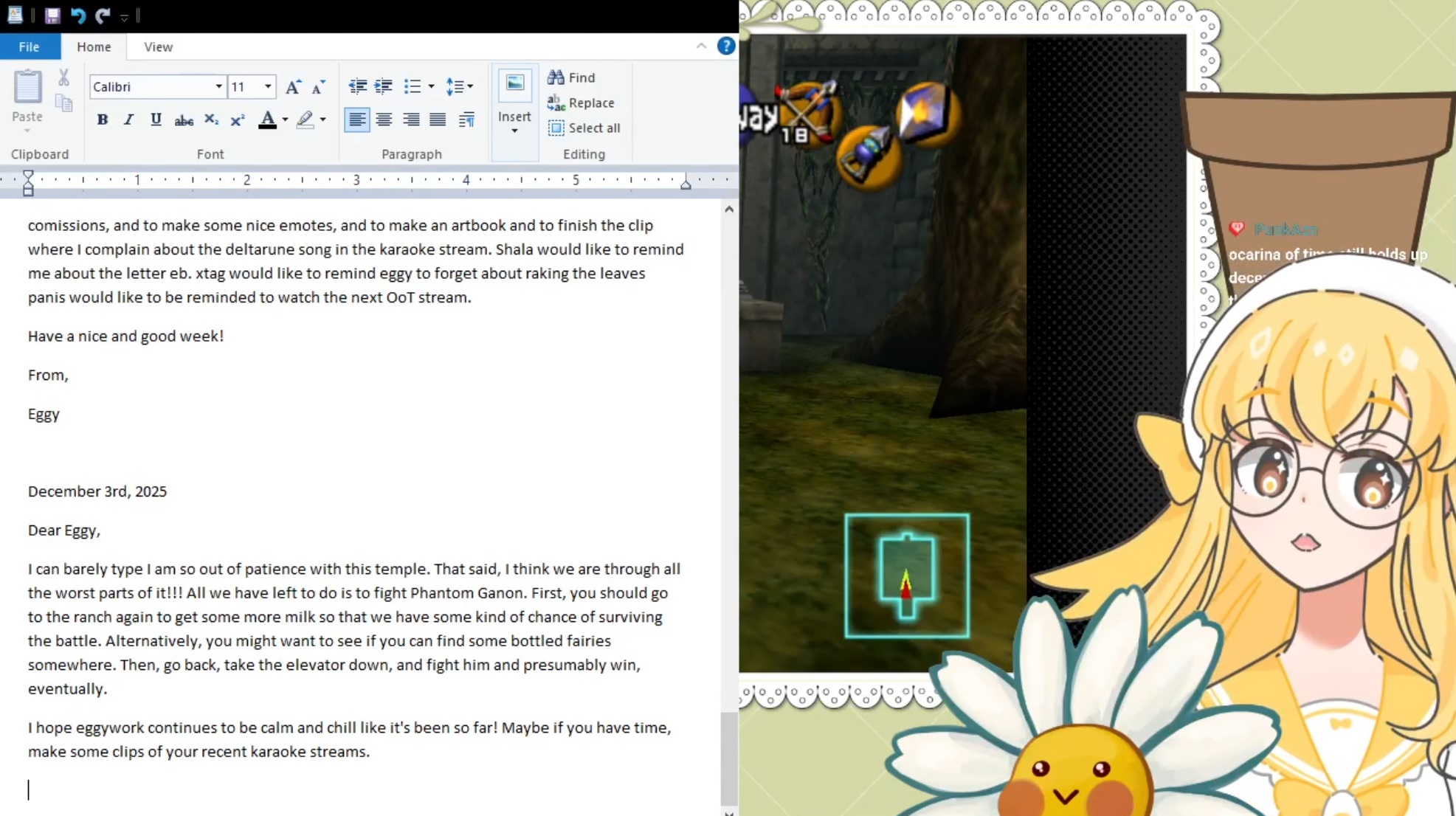Image resolution: width=1456 pixels, height=816 pixels.
Task: Open the Calibri font family dropdown
Action: (x=218, y=86)
